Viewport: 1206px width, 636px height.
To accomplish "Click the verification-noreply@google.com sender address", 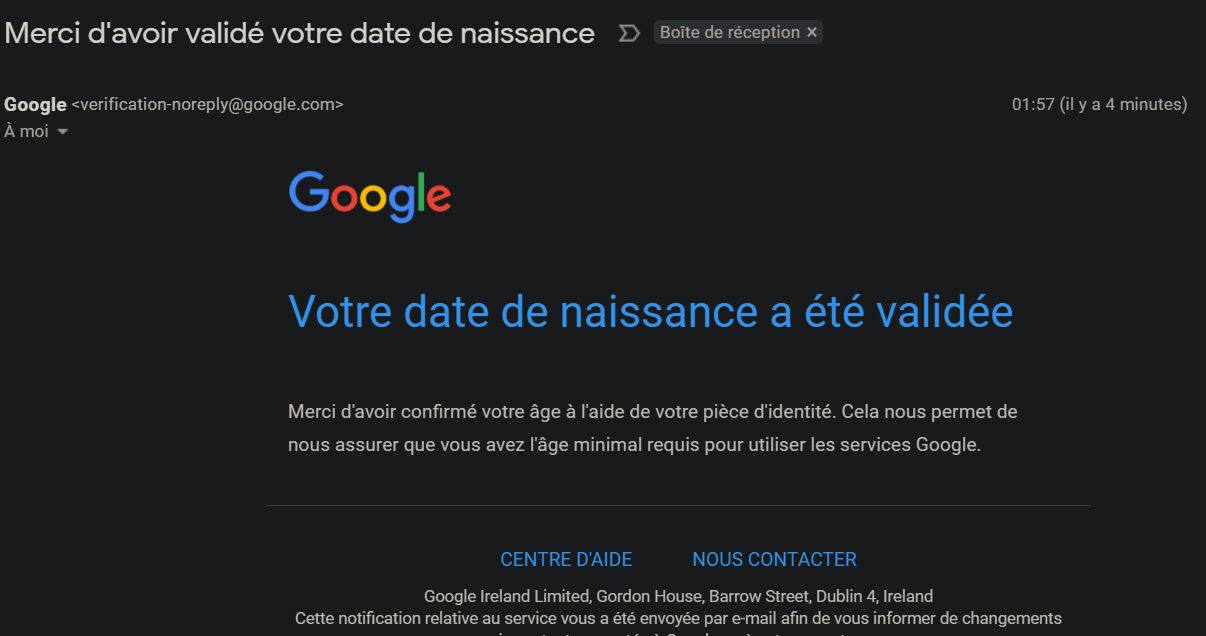I will tap(208, 104).
